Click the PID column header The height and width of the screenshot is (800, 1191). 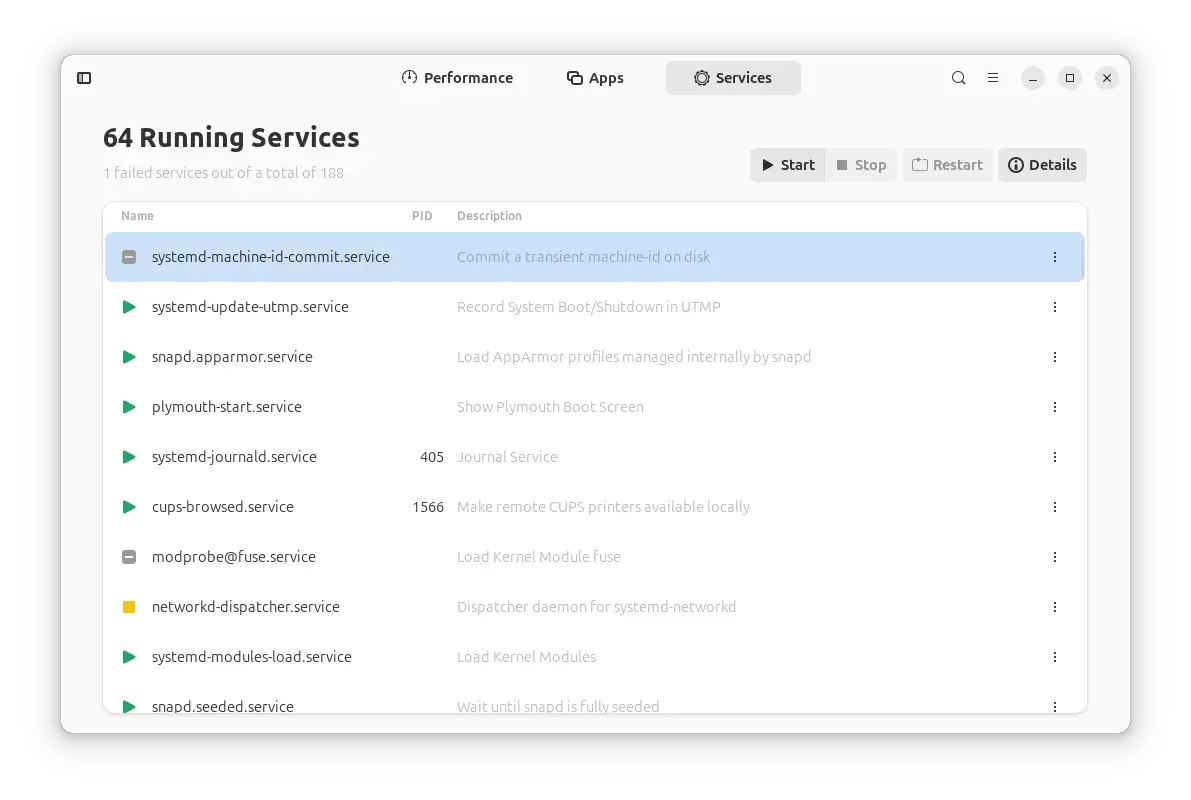coord(422,216)
